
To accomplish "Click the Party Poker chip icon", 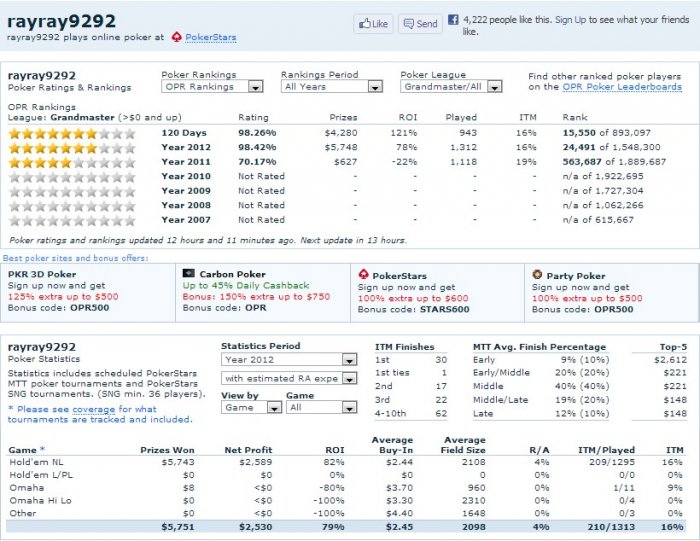I will pyautogui.click(x=538, y=274).
